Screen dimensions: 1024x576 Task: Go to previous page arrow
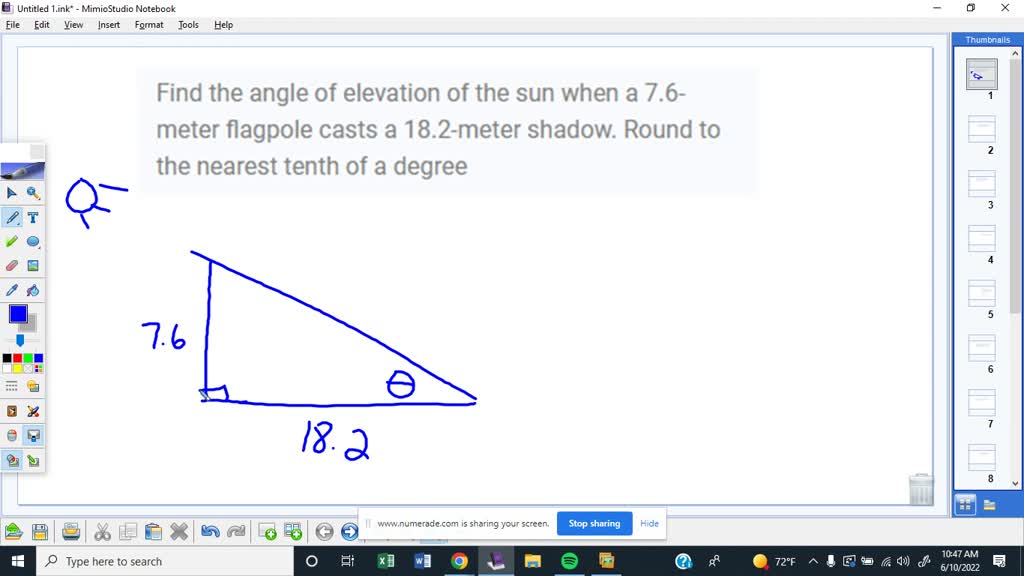coord(324,532)
